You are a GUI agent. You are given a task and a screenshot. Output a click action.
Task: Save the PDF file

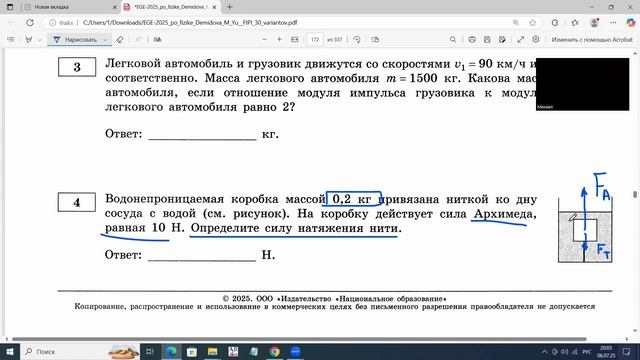(487, 40)
